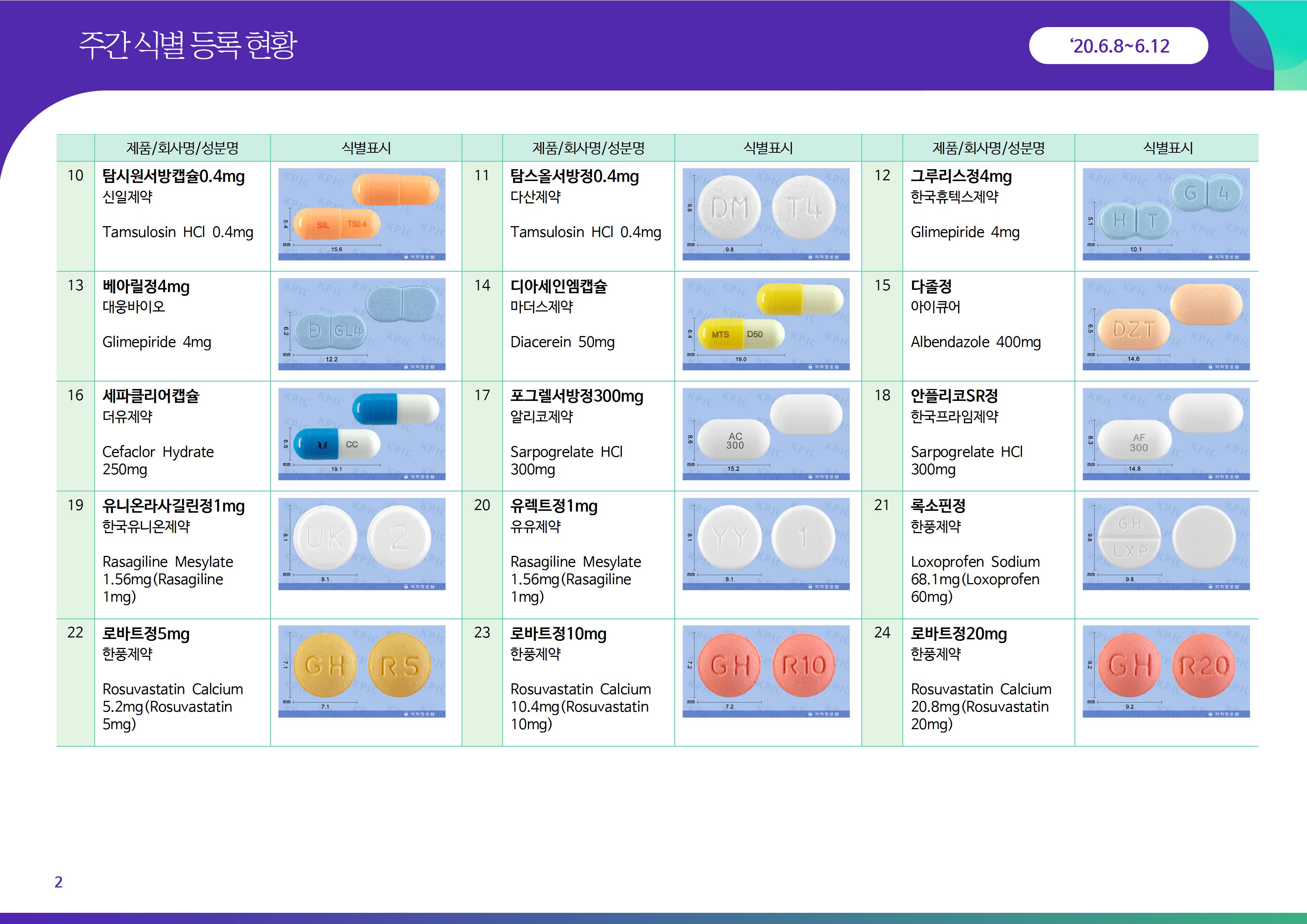Open the AC 300 white tablet image
1307x924 pixels.
[x=766, y=434]
